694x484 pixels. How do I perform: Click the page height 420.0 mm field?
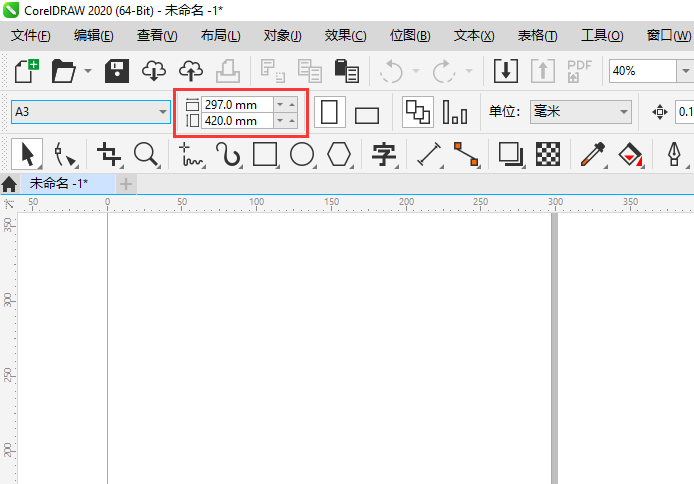237,121
